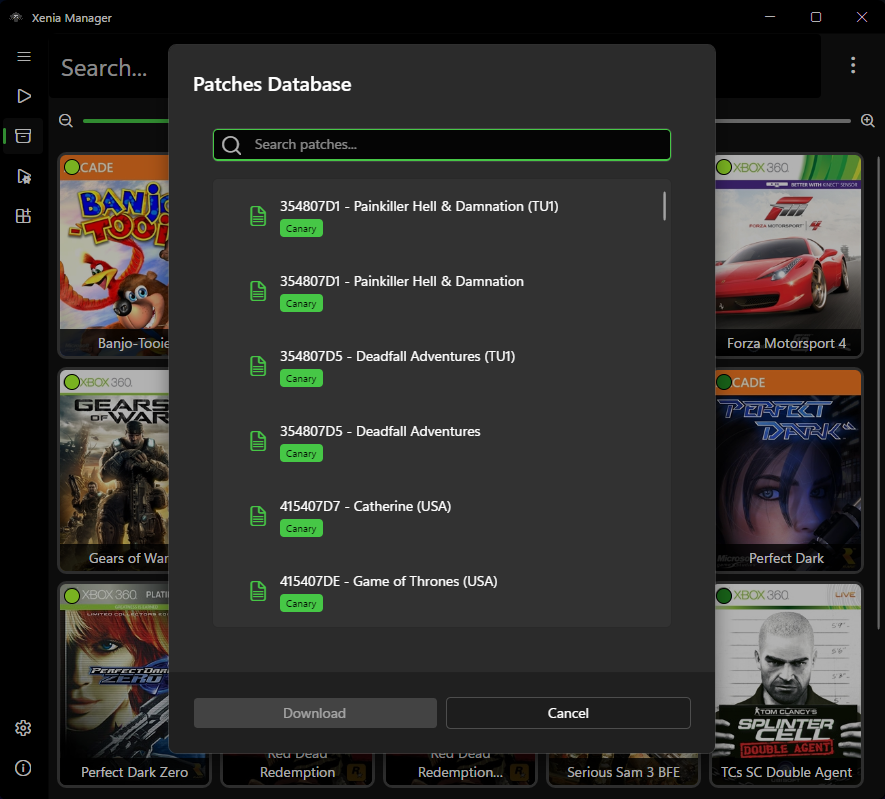Open the About info icon
The height and width of the screenshot is (799, 885).
(x=23, y=769)
